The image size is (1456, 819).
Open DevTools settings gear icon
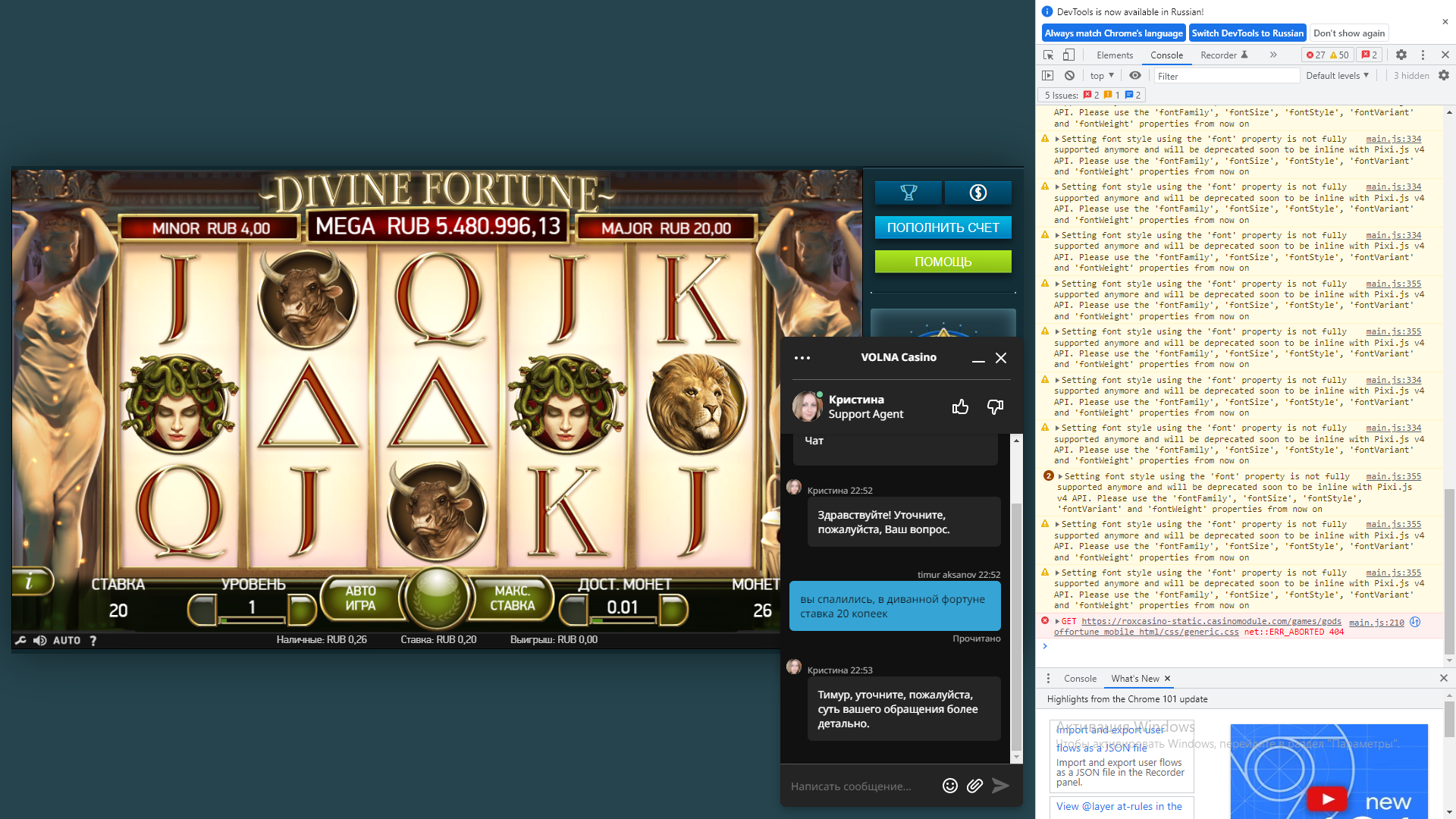click(1401, 55)
